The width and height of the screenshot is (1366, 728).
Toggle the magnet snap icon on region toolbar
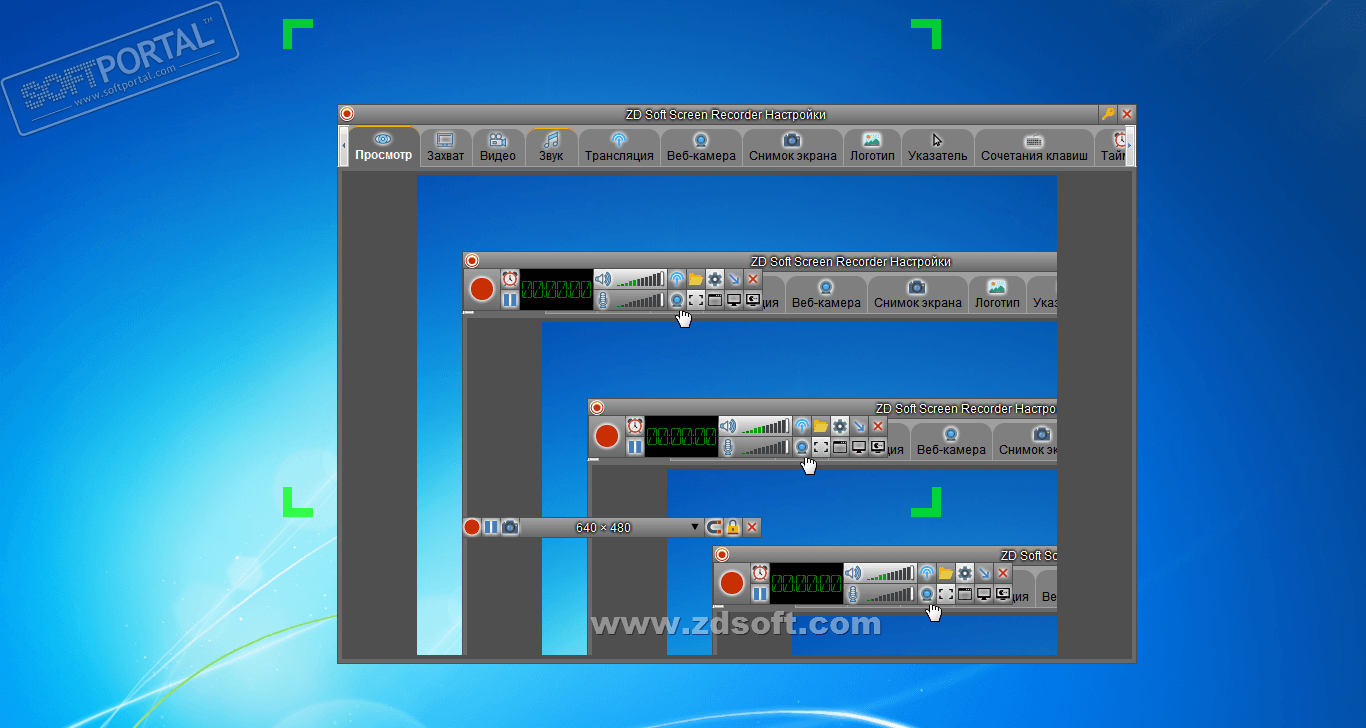pyautogui.click(x=714, y=527)
